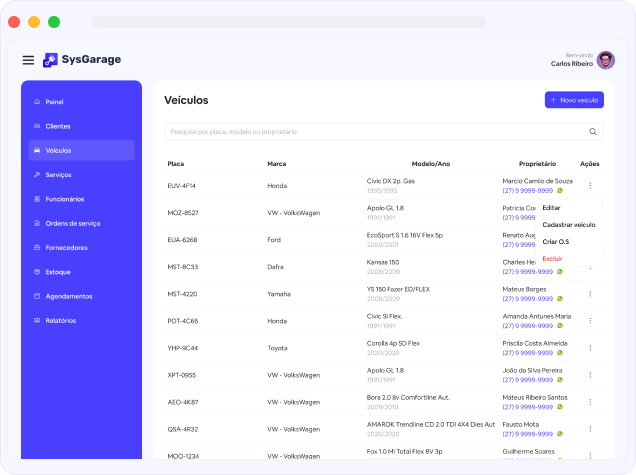Click the Estoque box icon in sidebar

[37, 272]
